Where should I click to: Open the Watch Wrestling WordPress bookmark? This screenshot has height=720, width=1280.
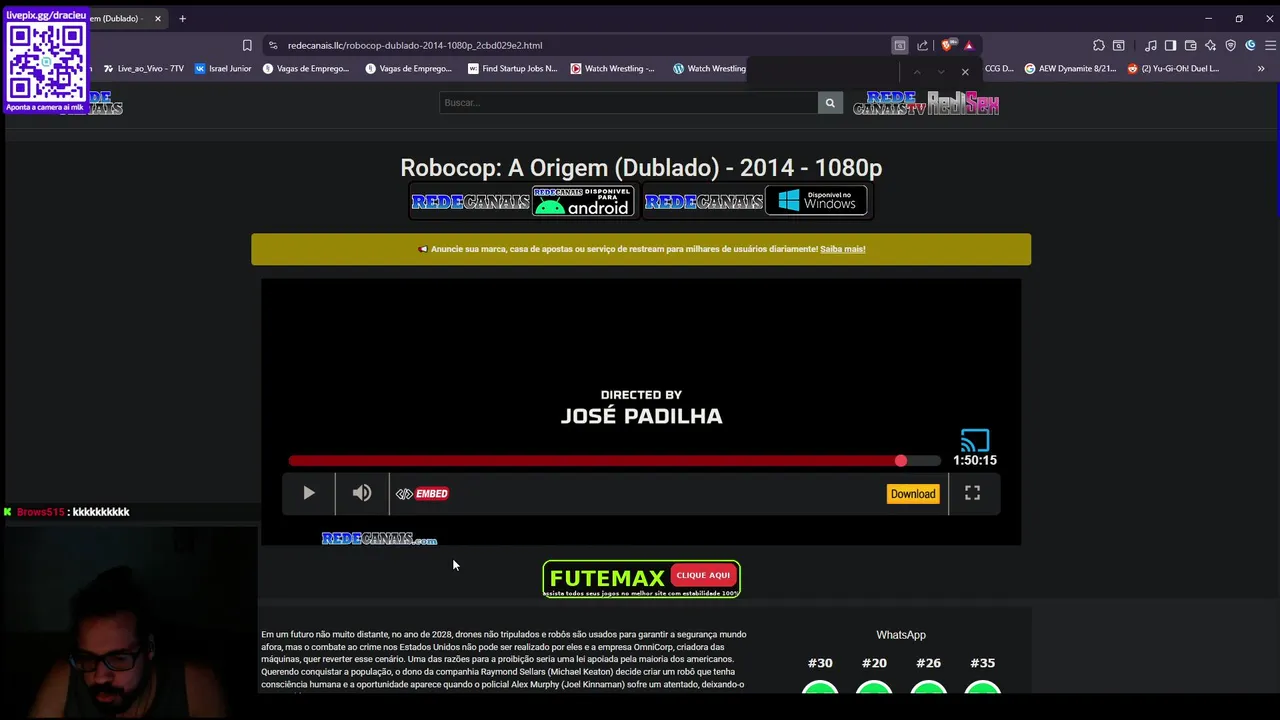point(709,69)
